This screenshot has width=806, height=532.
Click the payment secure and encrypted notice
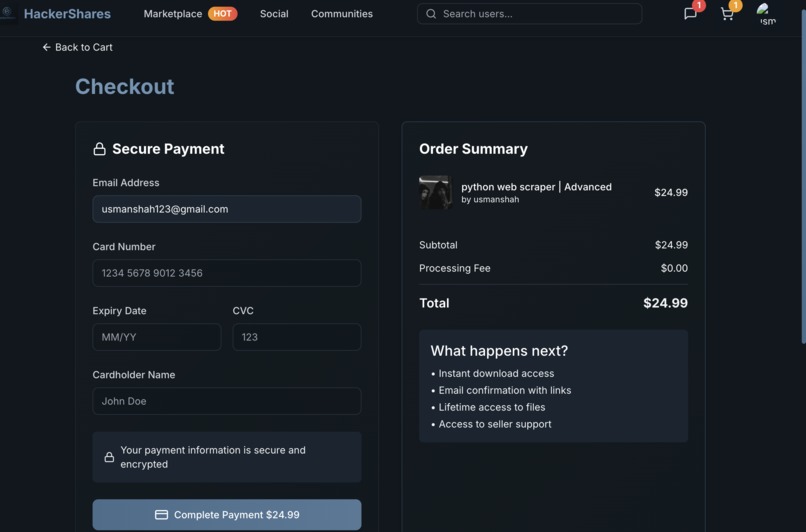[x=227, y=457]
